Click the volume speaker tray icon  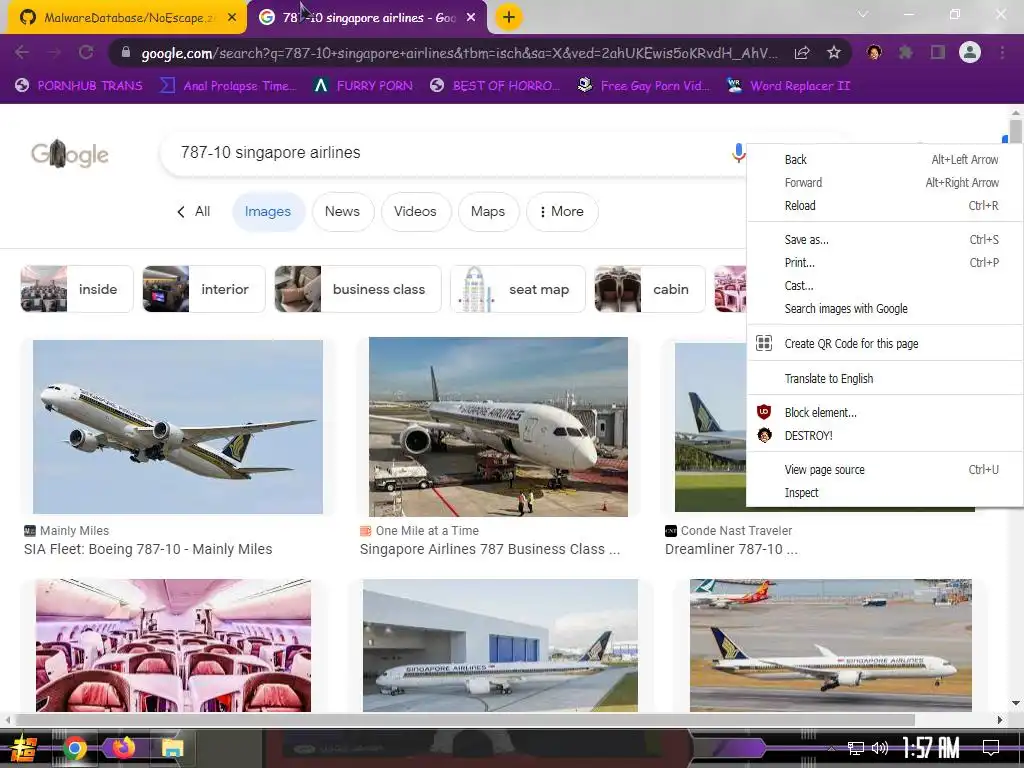coord(880,748)
